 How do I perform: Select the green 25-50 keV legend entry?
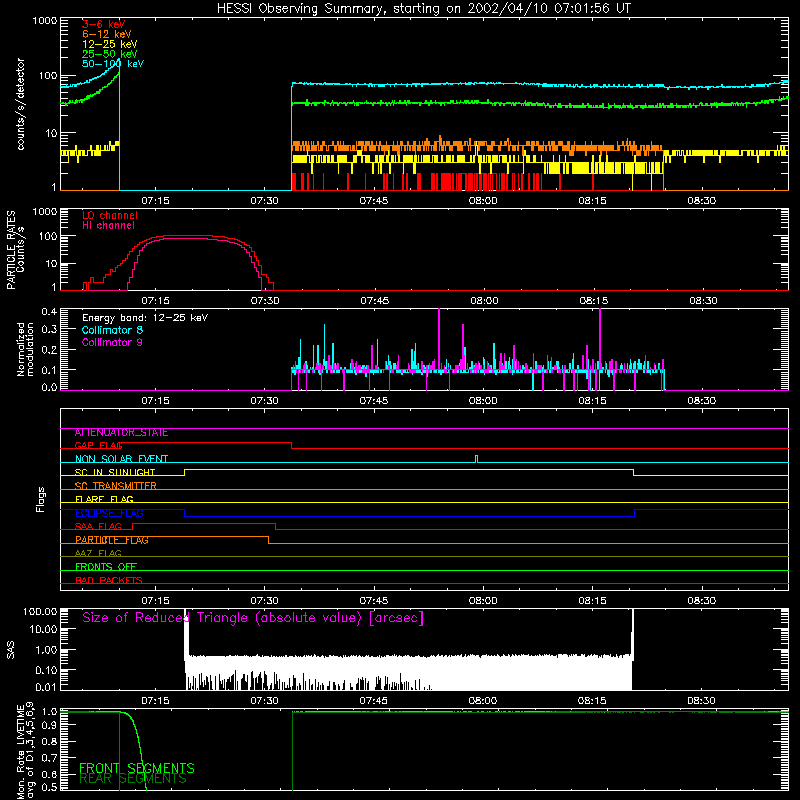[x=109, y=54]
